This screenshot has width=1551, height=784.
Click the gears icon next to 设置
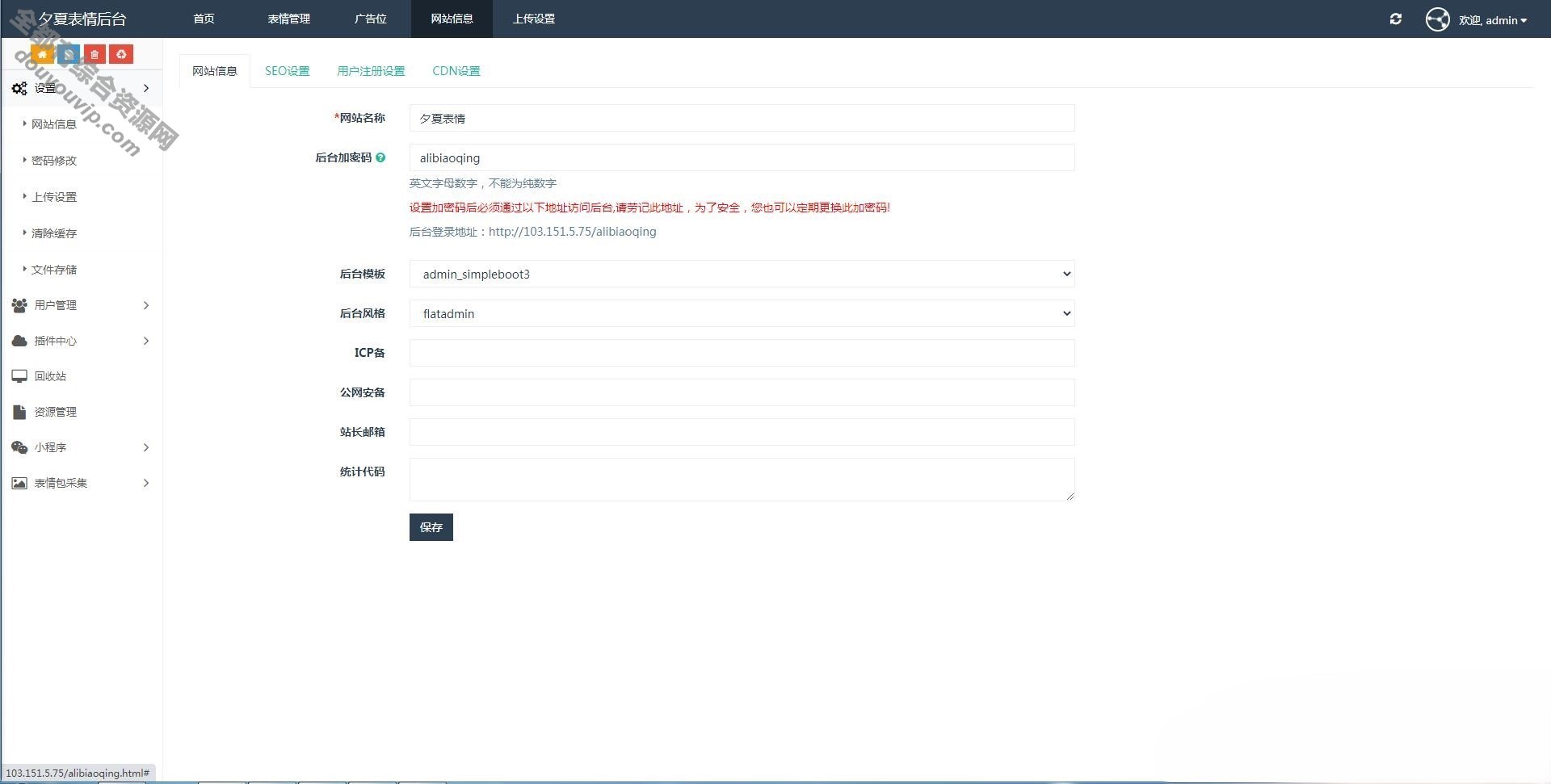(x=19, y=88)
